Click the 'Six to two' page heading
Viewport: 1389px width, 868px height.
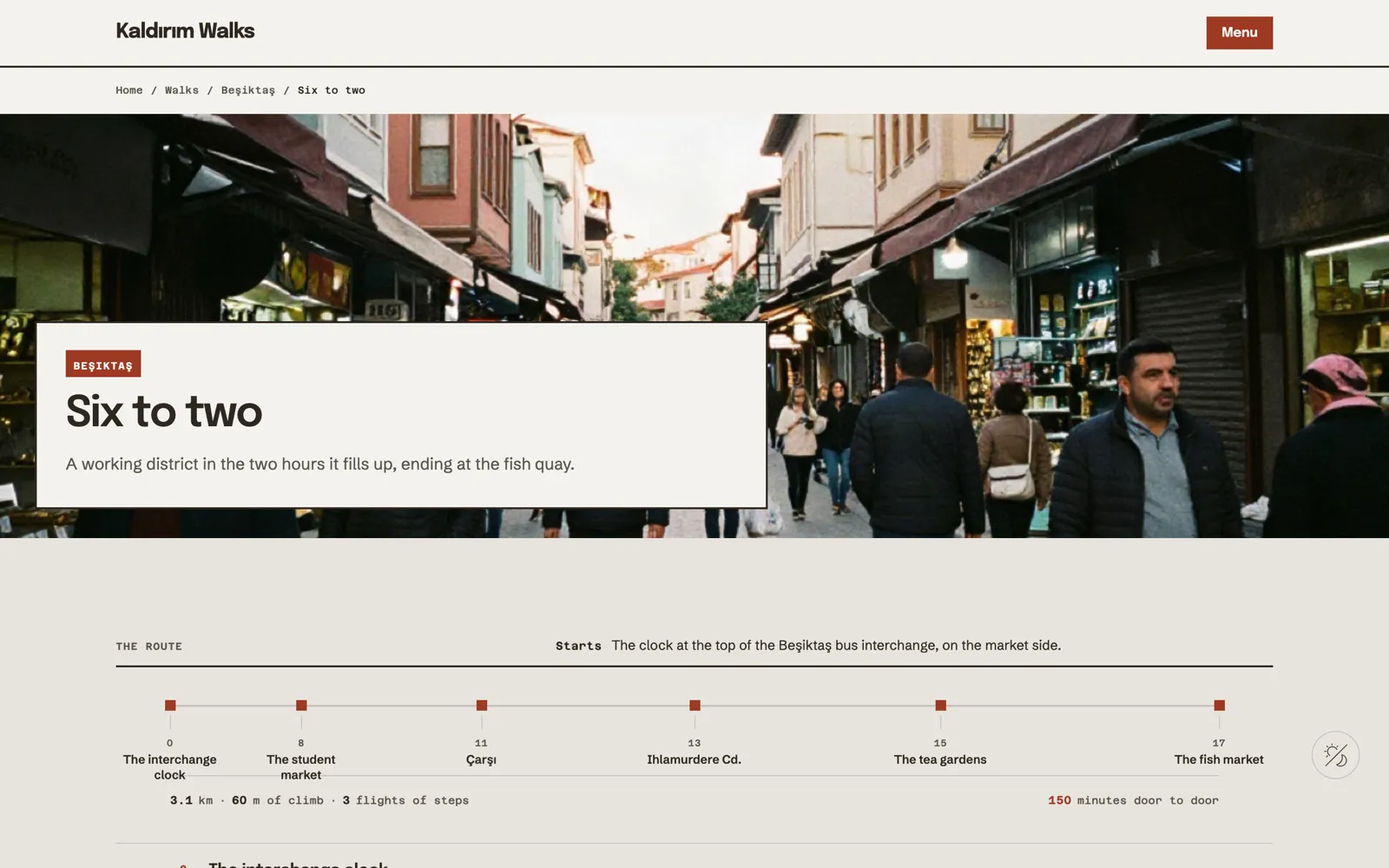[164, 411]
